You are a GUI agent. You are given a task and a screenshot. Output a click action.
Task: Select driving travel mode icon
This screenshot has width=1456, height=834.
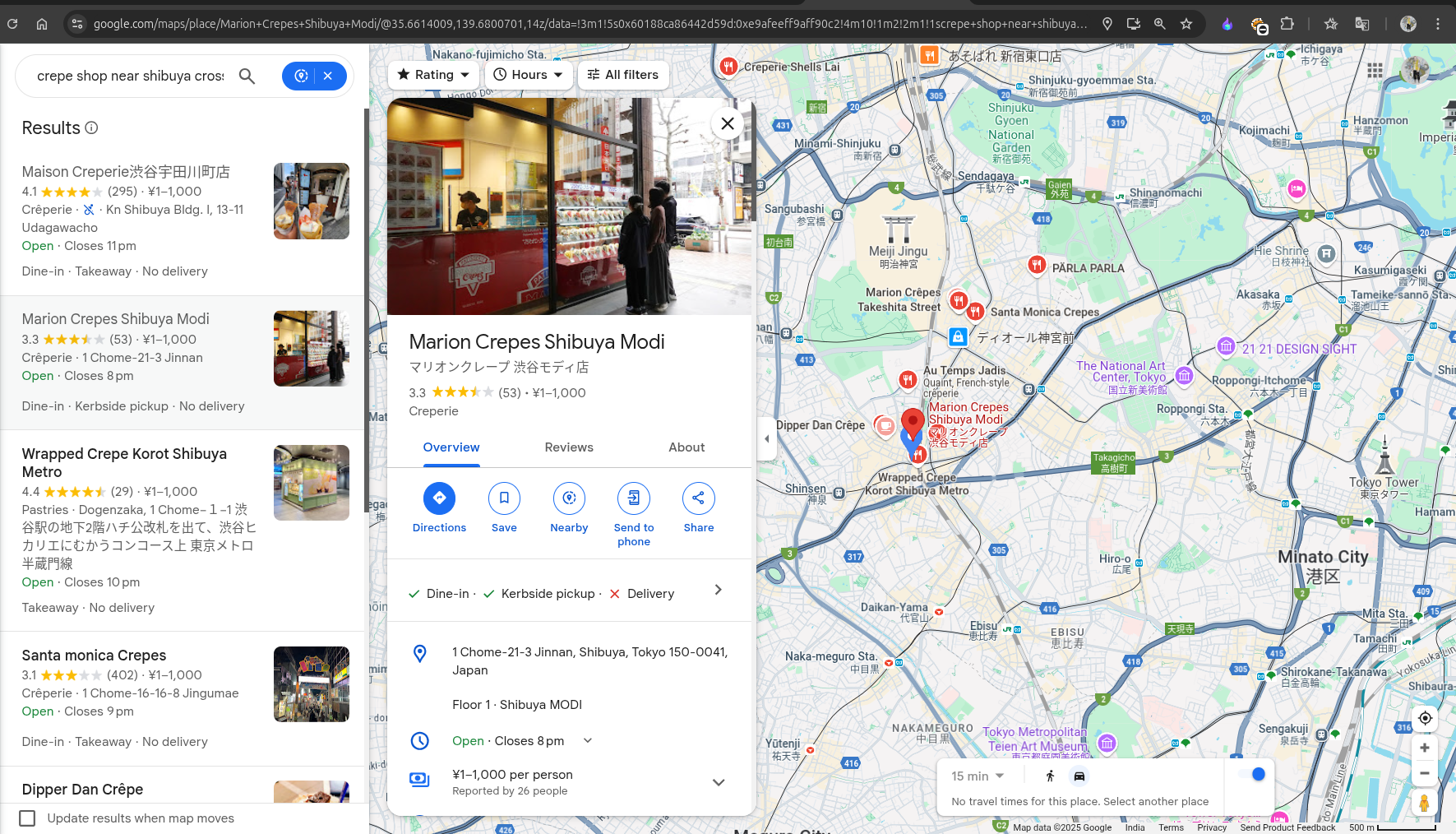pyautogui.click(x=1079, y=776)
